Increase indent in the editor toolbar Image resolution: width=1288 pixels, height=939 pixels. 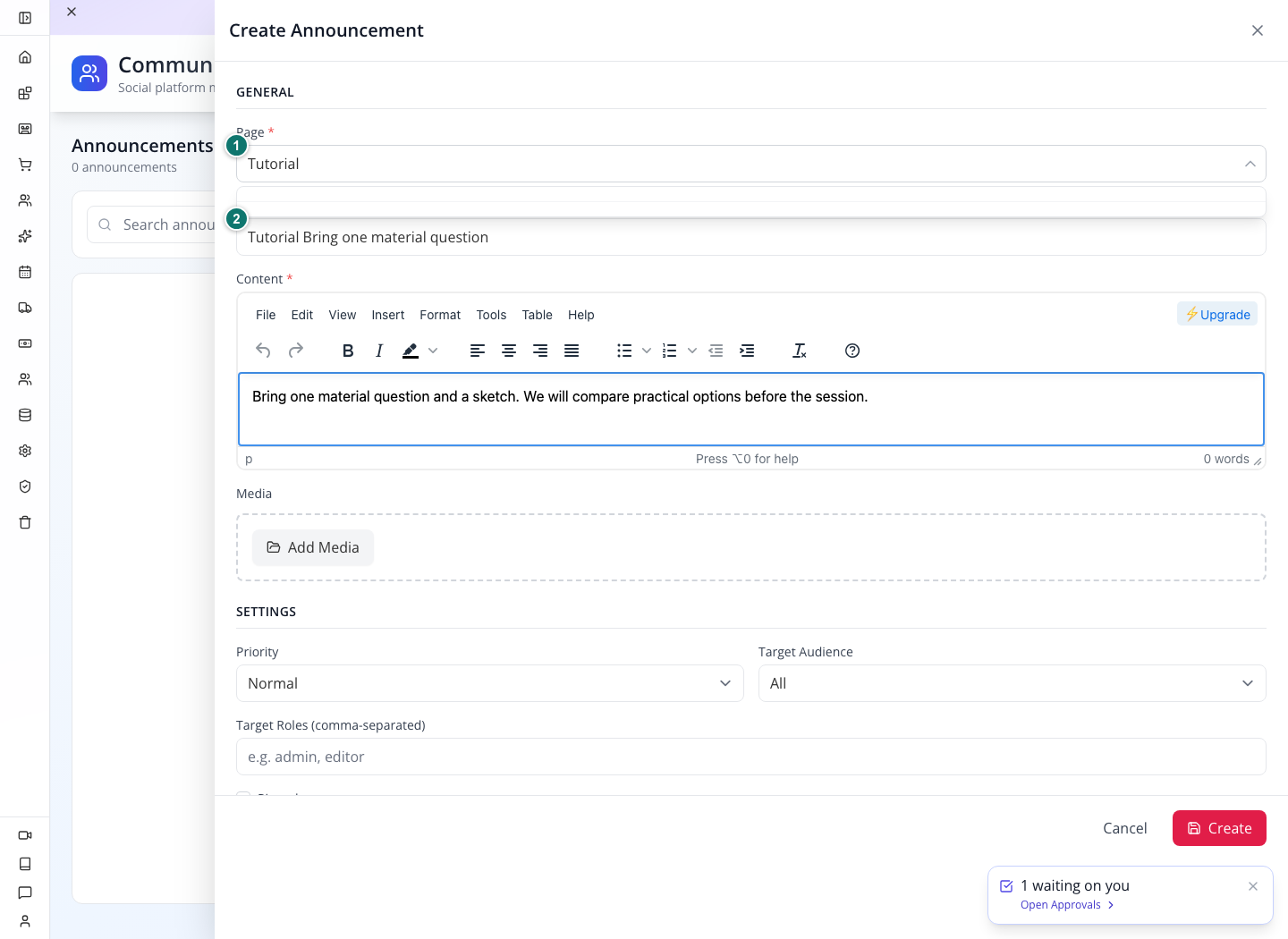(747, 351)
